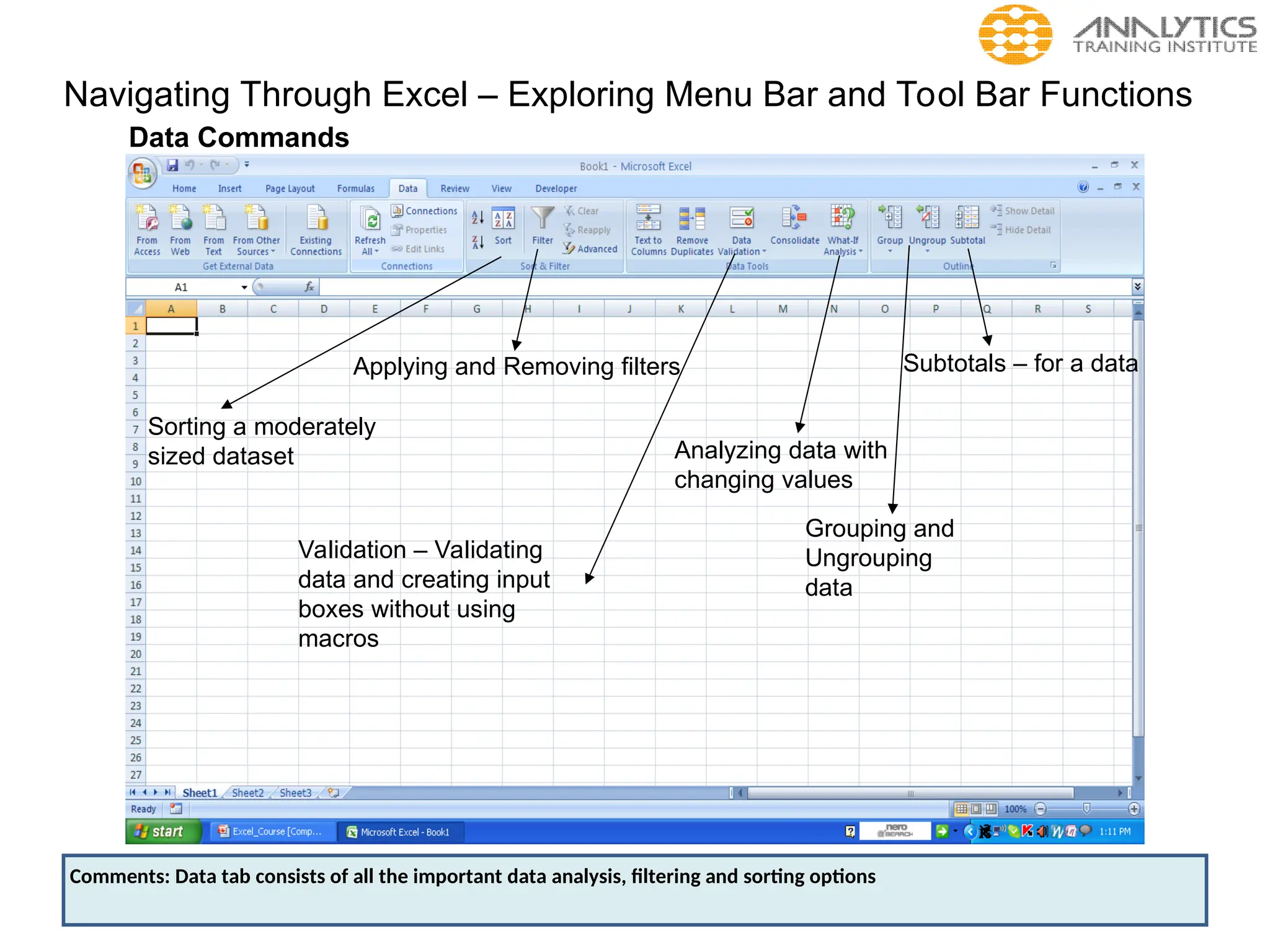Open the Ungroup dropdown
The width and height of the screenshot is (1270, 952).
(x=928, y=251)
